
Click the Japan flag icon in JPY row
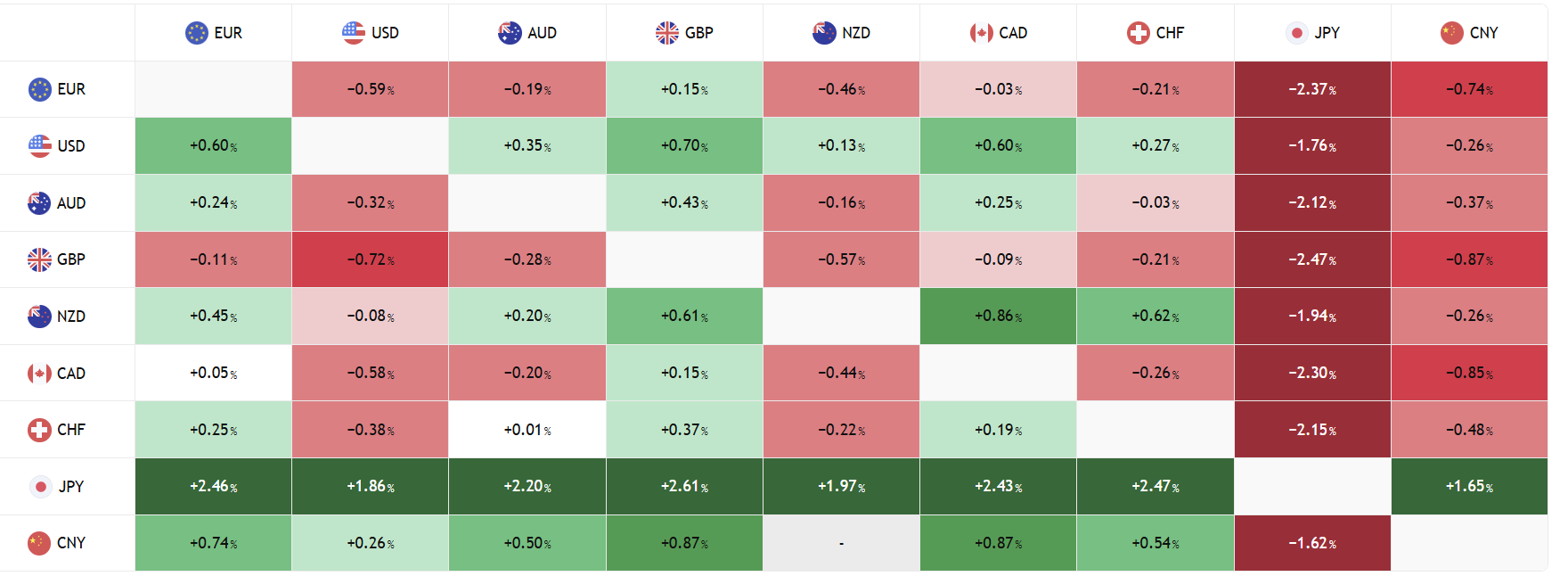[39, 487]
